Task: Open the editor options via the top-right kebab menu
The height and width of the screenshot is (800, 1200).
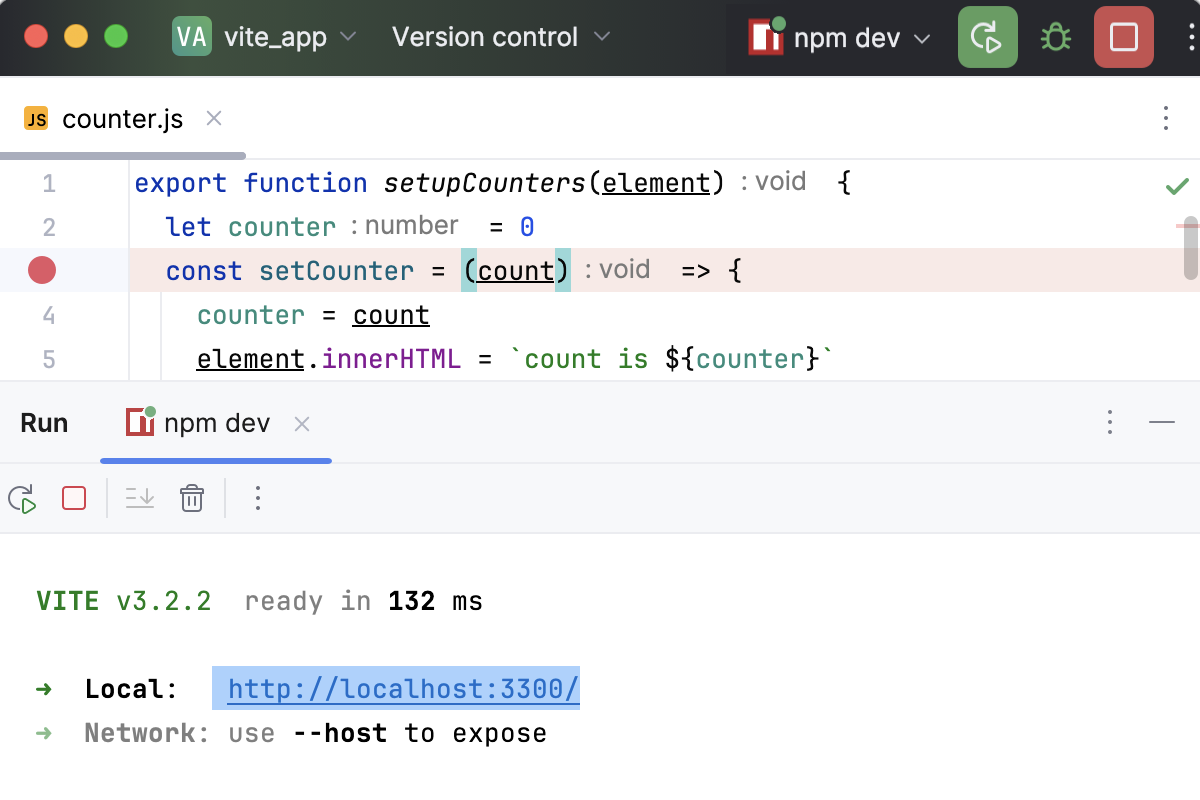Action: tap(1166, 118)
